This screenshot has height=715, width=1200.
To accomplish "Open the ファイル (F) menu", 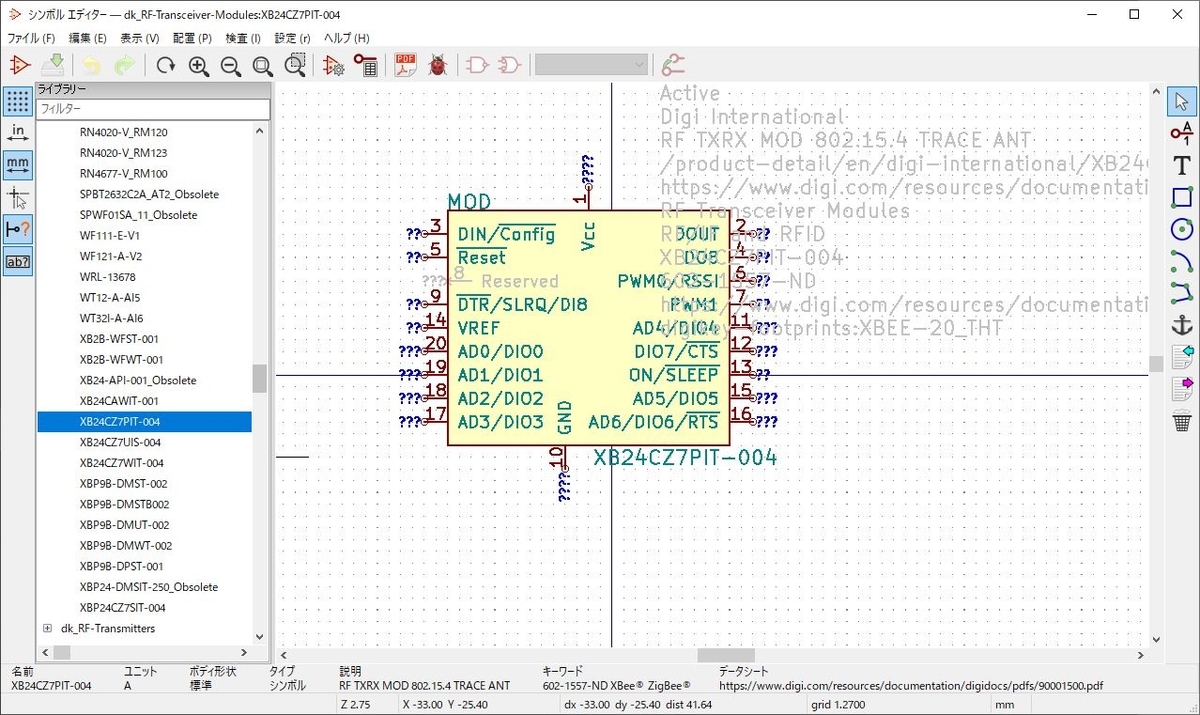I will pos(31,38).
